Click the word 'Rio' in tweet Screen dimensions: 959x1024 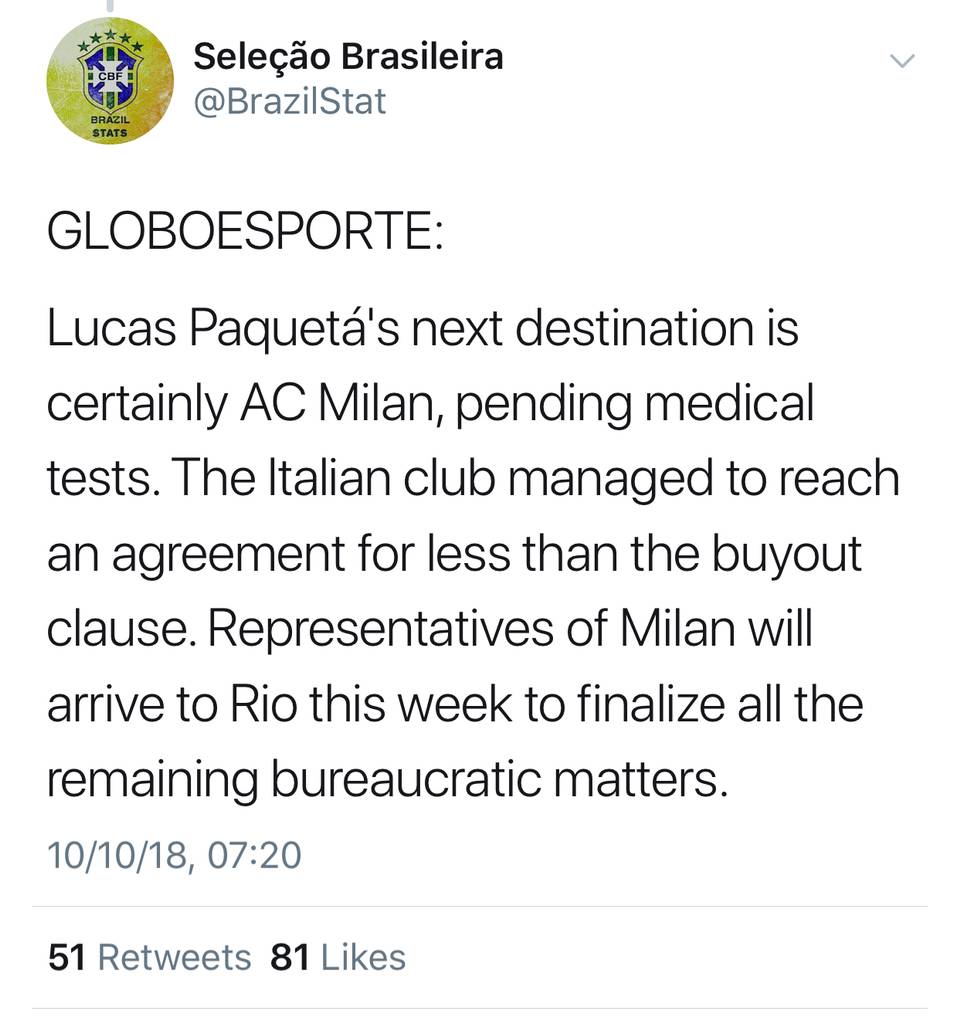262,703
